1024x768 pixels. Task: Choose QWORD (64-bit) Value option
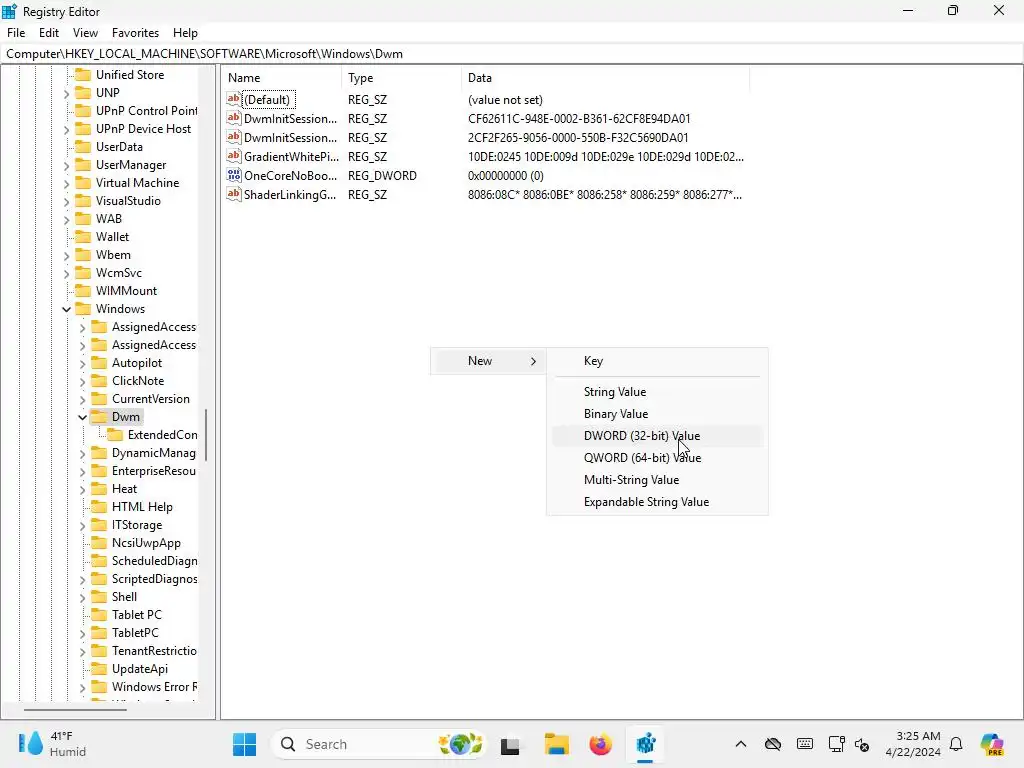click(x=657, y=458)
